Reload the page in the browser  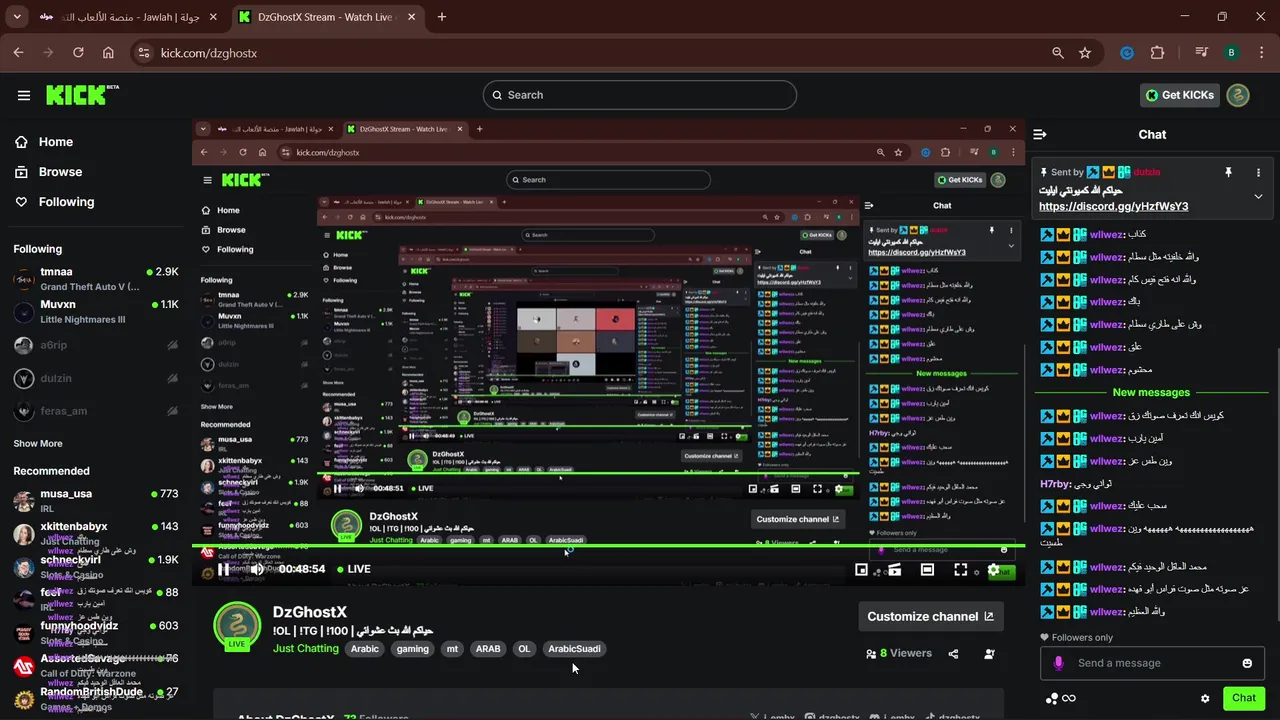coord(78,53)
